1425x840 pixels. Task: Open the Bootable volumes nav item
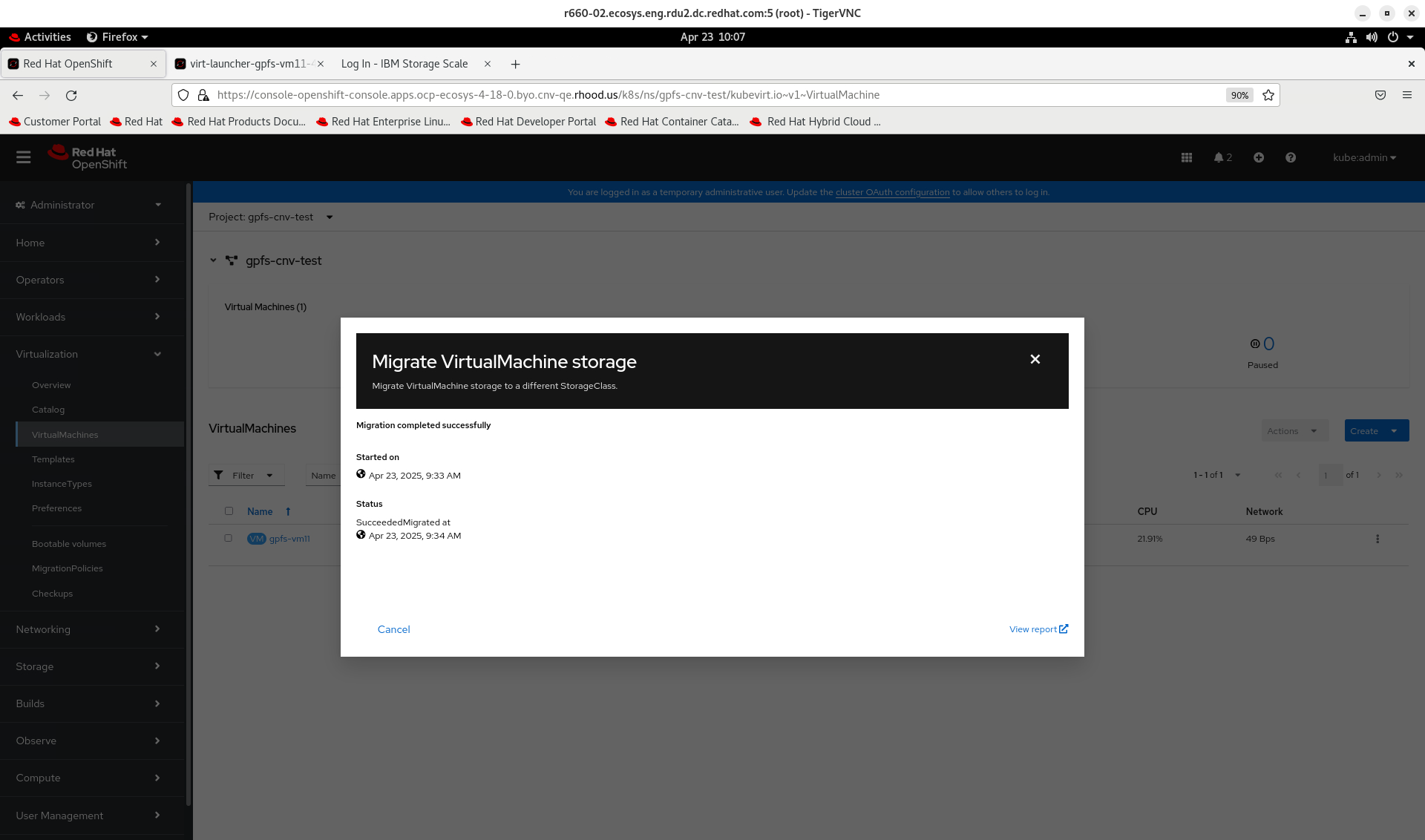coord(69,544)
